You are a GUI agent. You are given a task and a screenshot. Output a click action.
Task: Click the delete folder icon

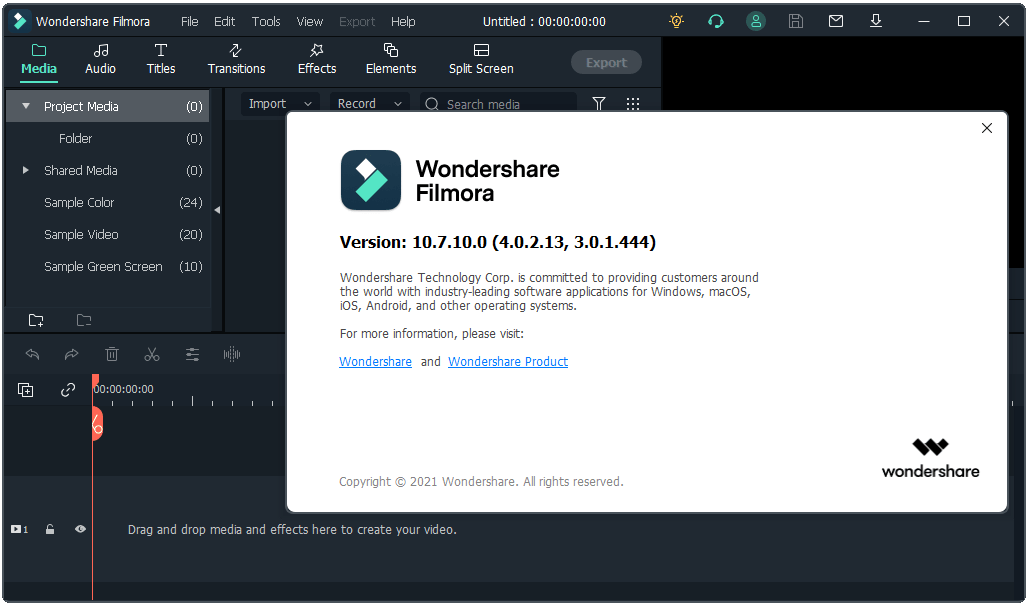pyautogui.click(x=84, y=320)
